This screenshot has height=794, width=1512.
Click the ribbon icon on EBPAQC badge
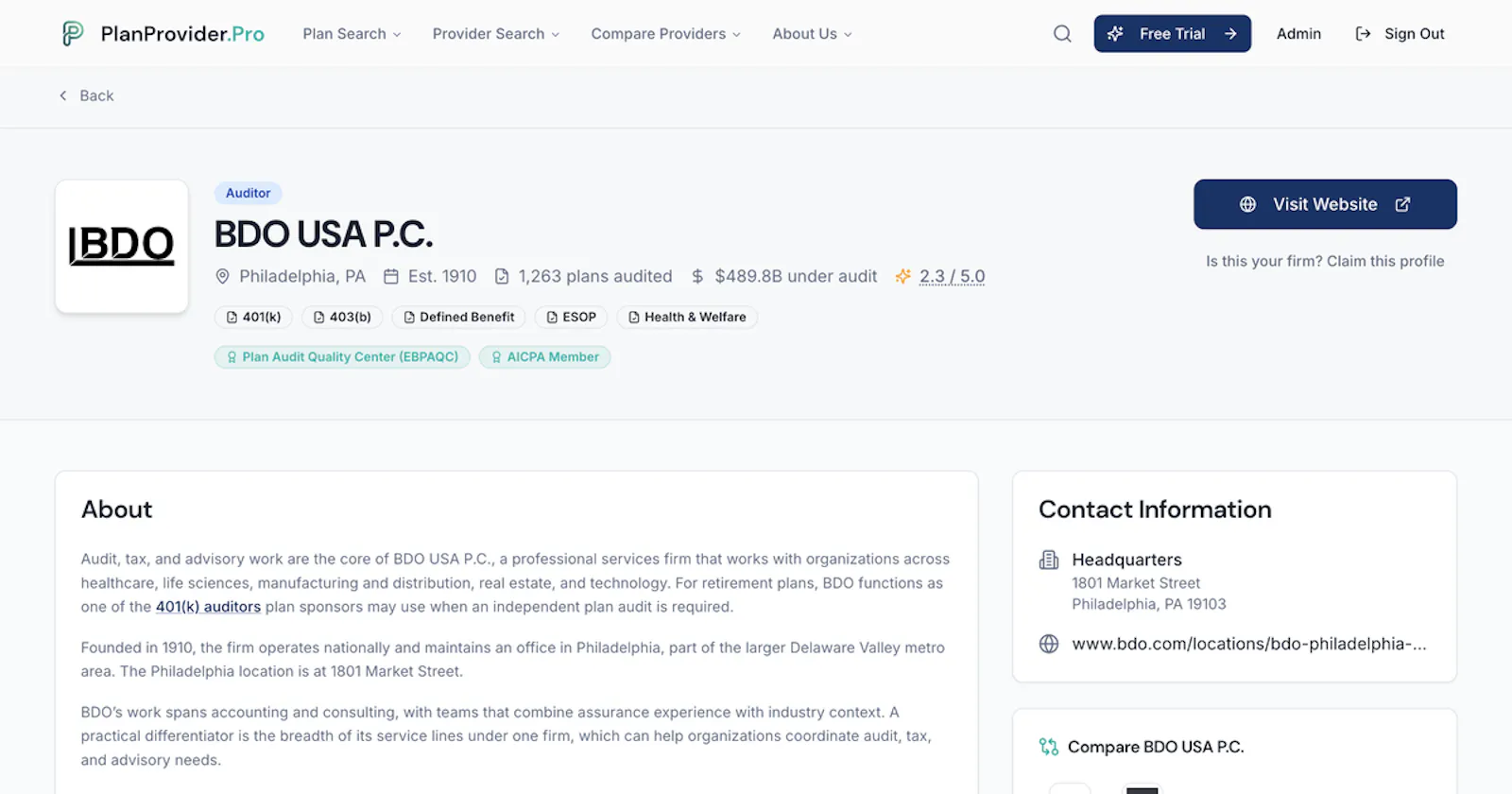pos(232,357)
